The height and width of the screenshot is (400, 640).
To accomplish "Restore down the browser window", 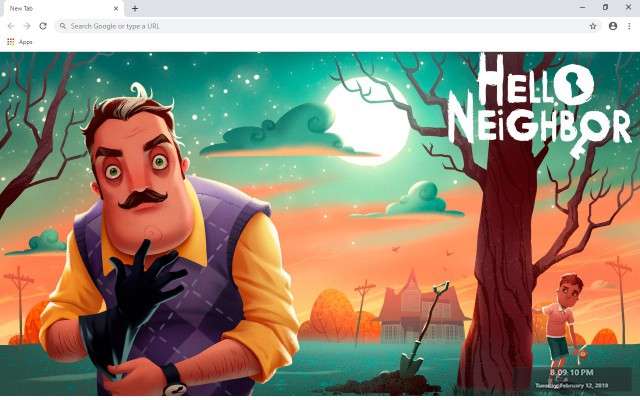I will [605, 7].
